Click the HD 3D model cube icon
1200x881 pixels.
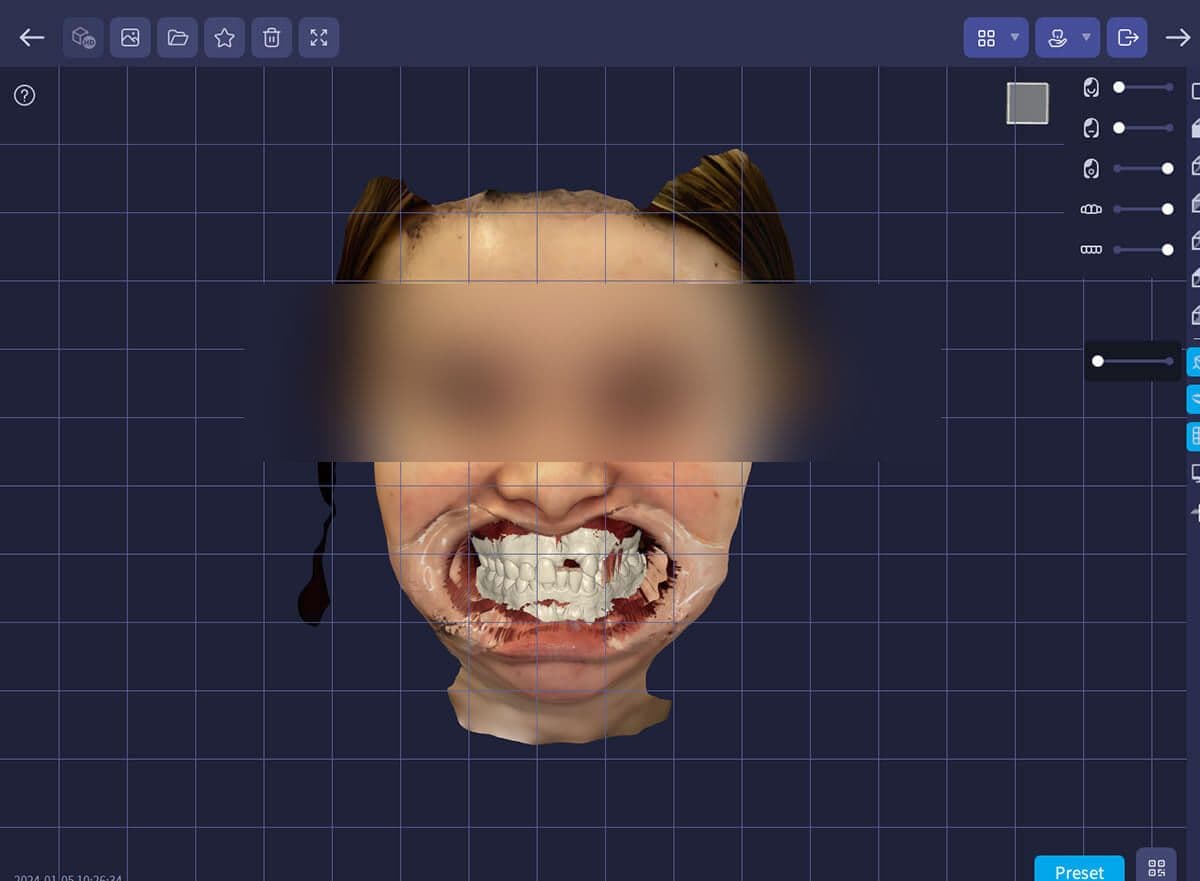(x=83, y=38)
